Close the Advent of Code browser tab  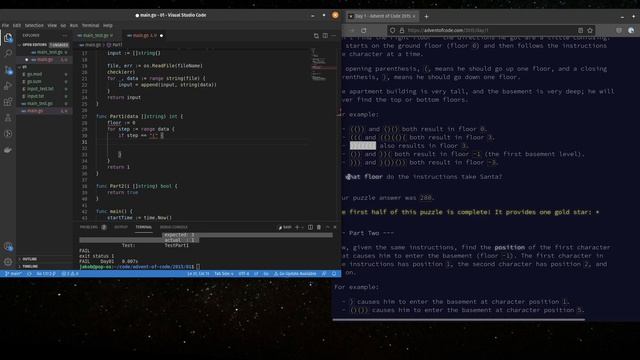tap(414, 16)
